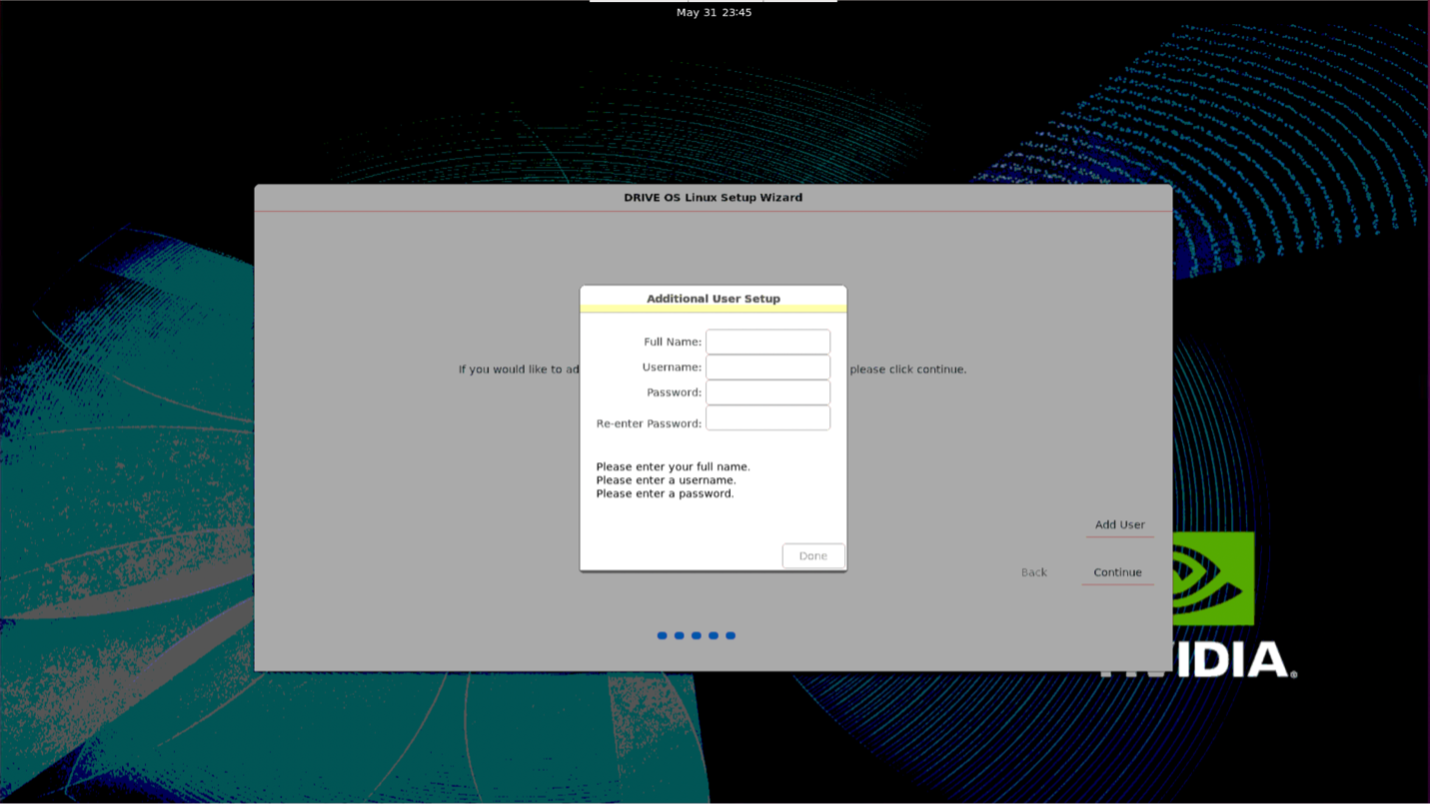Screen dimensions: 1430x806
Task: Focus the Username text box
Action: (768, 367)
